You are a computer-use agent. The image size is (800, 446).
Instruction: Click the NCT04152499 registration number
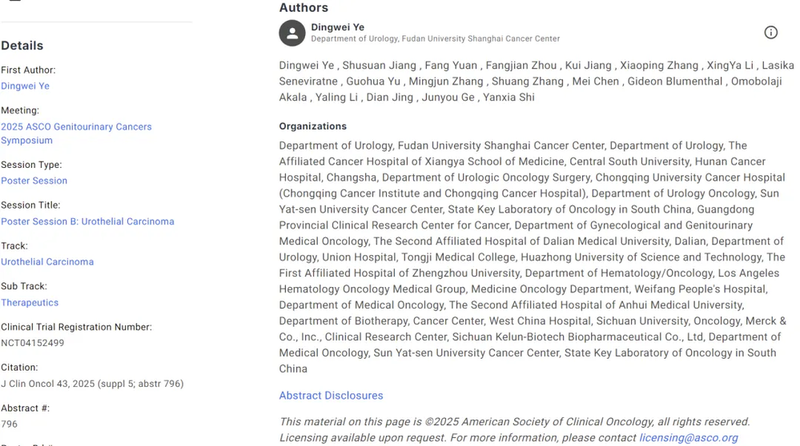32,343
